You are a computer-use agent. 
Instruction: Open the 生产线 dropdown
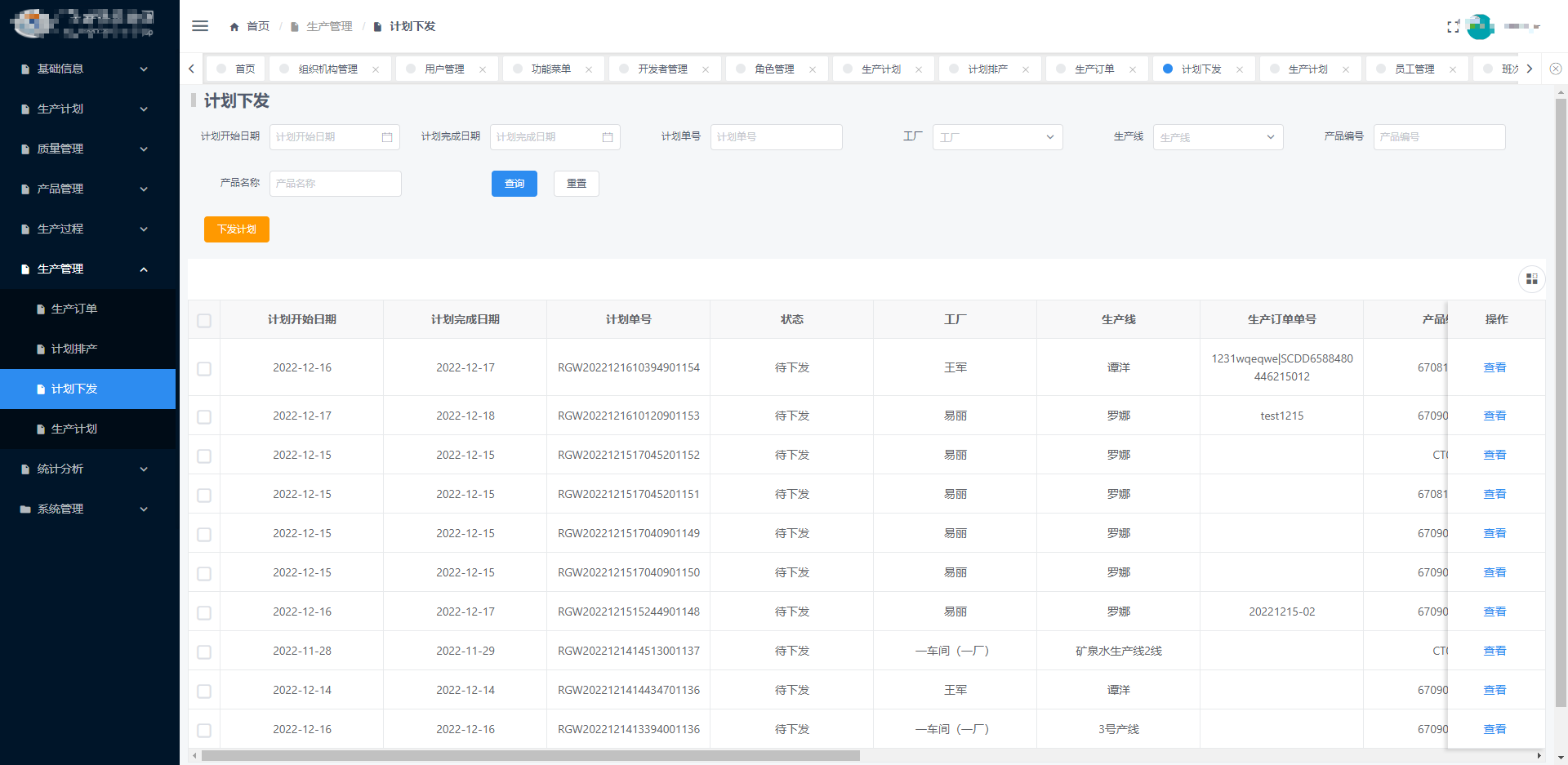pyautogui.click(x=1218, y=137)
